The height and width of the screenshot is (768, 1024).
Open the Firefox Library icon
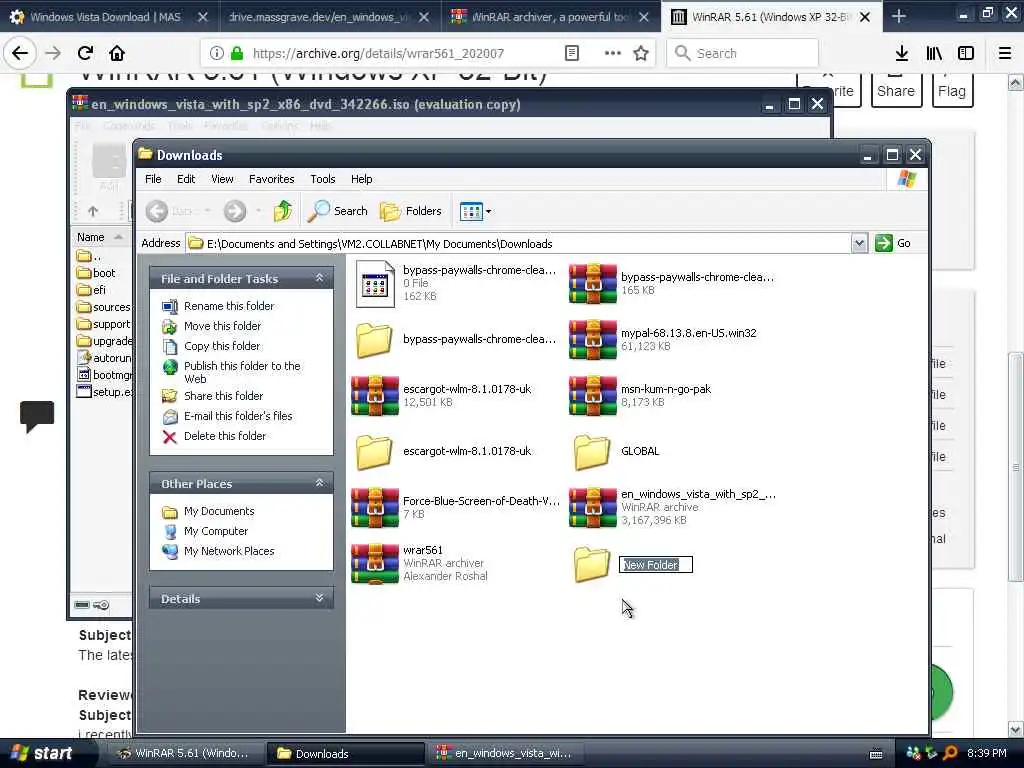tap(934, 53)
